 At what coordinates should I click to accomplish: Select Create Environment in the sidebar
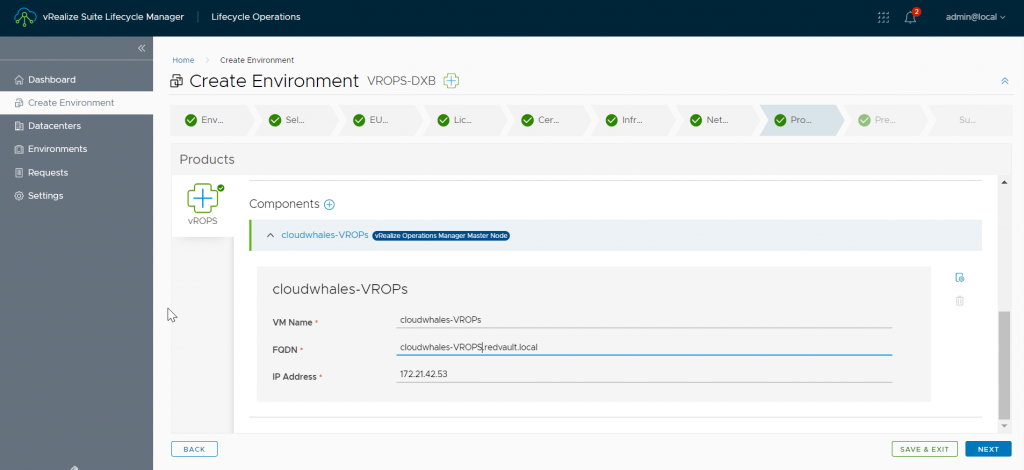click(x=76, y=102)
